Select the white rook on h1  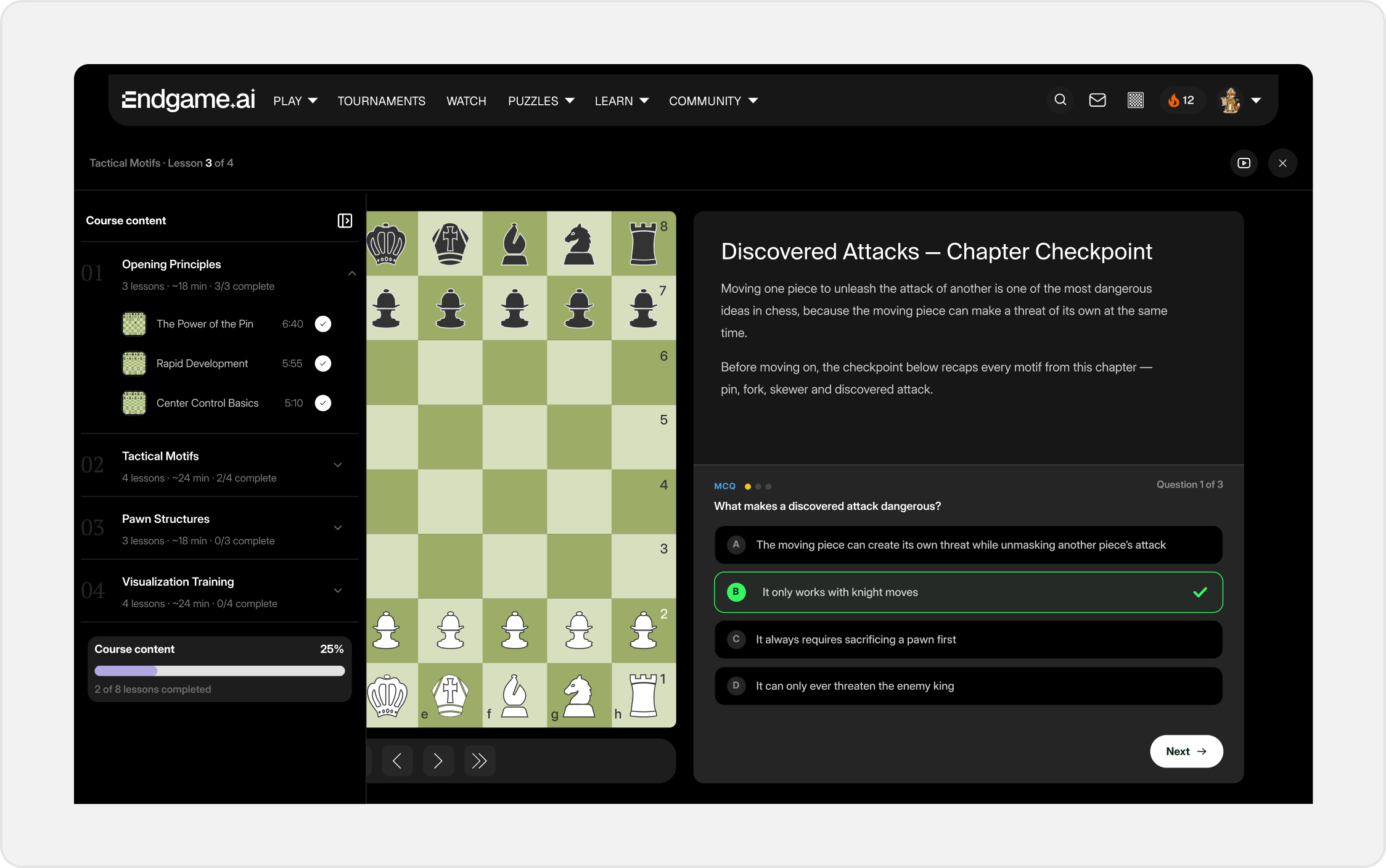643,695
